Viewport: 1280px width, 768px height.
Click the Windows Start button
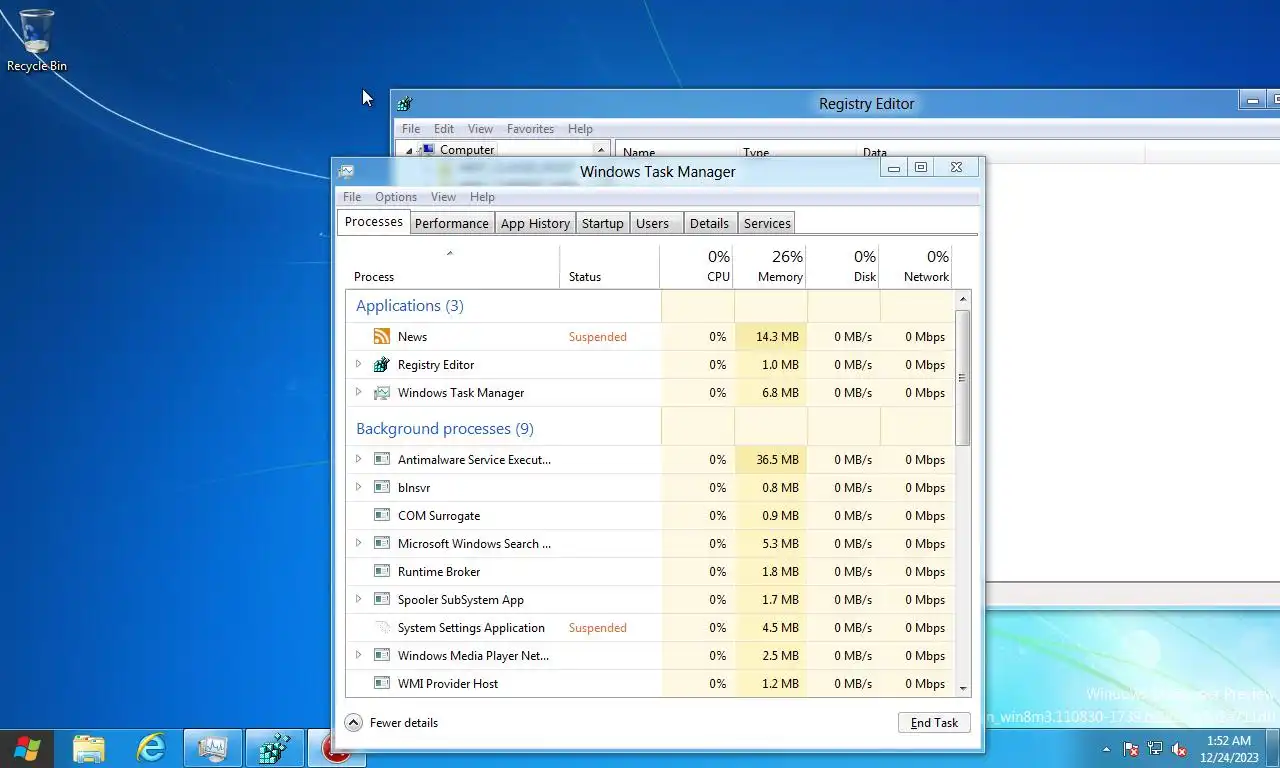(27, 749)
